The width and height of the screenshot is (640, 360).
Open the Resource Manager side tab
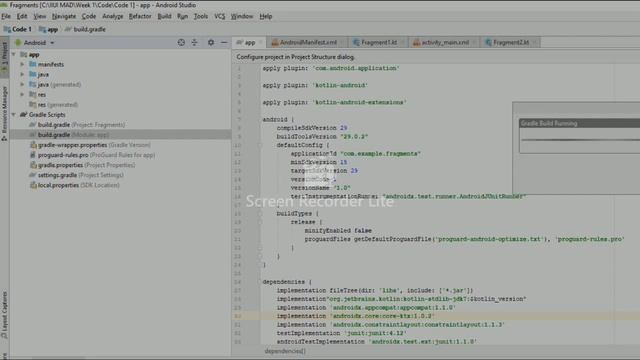(4, 113)
